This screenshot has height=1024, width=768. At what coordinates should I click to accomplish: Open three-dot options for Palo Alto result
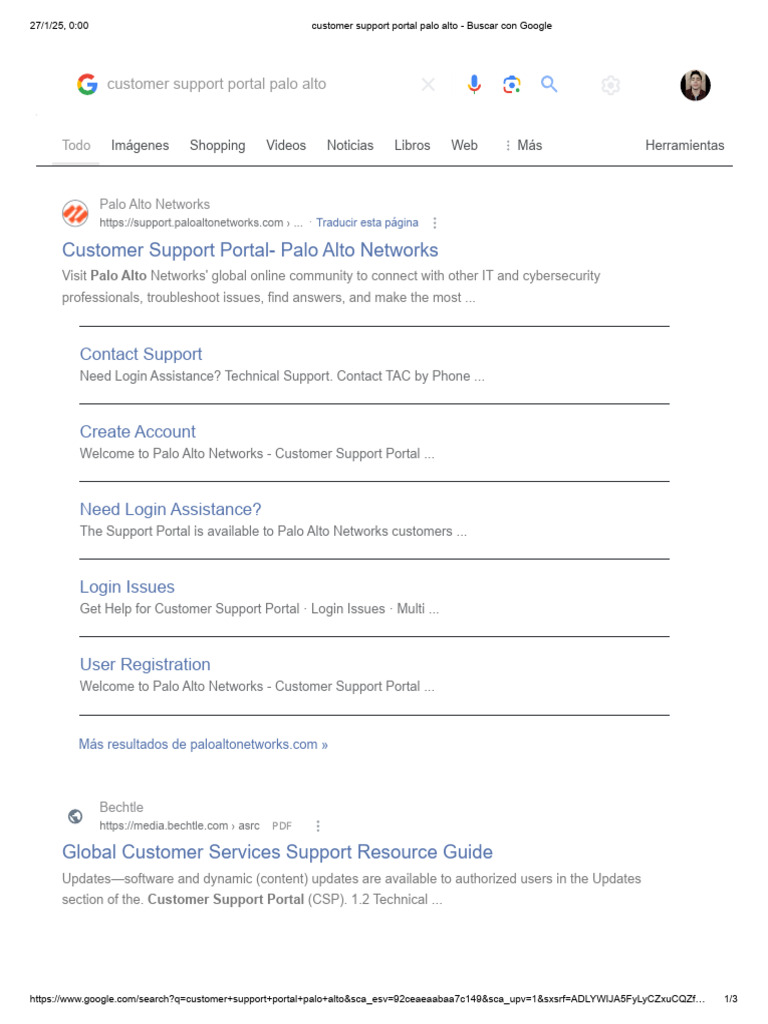point(435,223)
